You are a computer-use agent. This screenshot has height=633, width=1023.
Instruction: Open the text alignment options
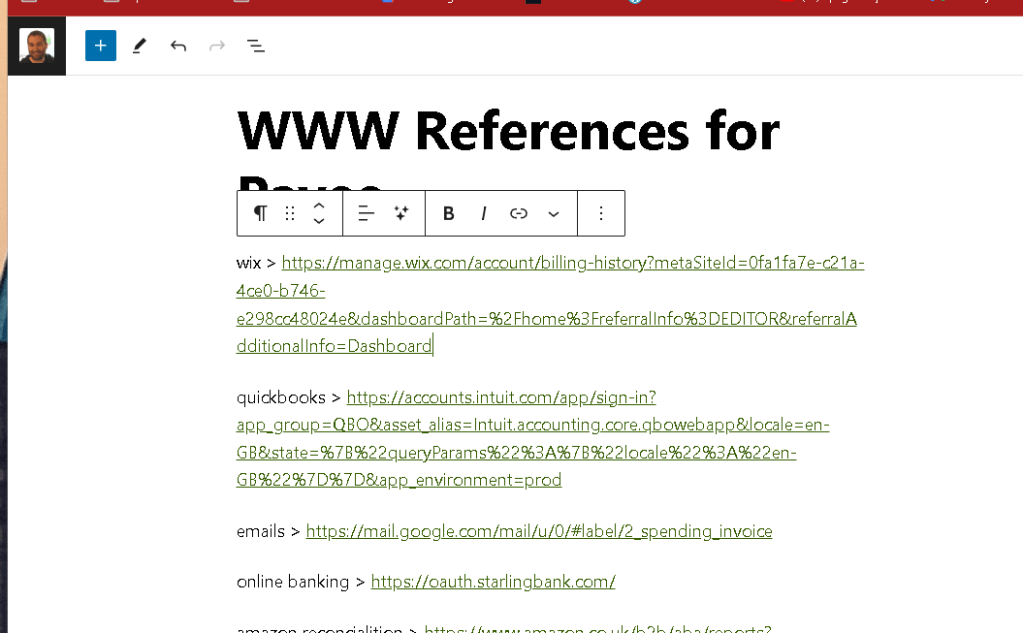[366, 213]
